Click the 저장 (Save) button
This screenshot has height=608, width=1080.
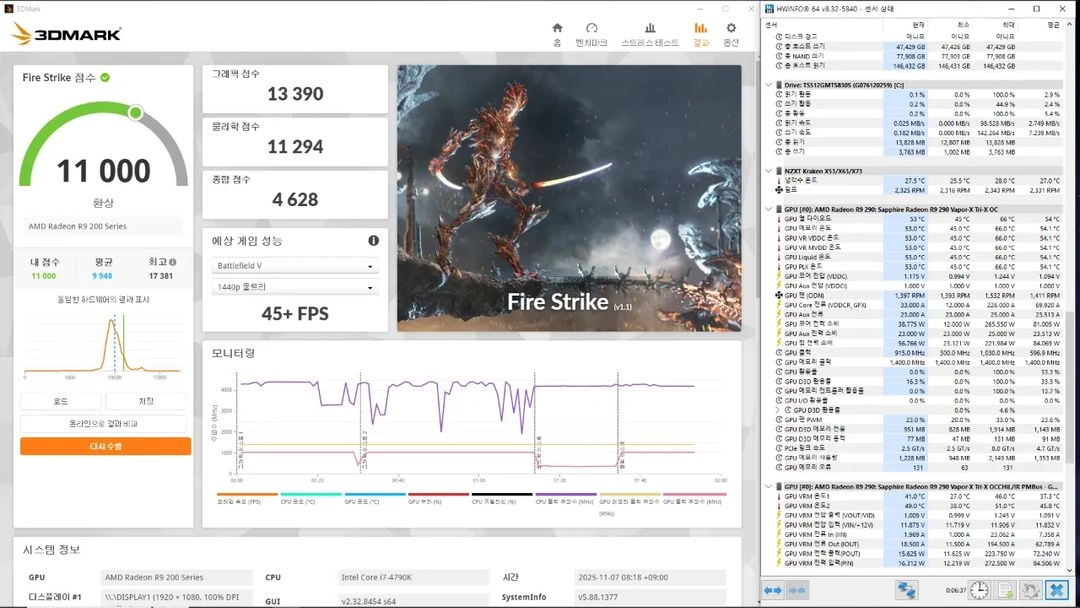(146, 401)
